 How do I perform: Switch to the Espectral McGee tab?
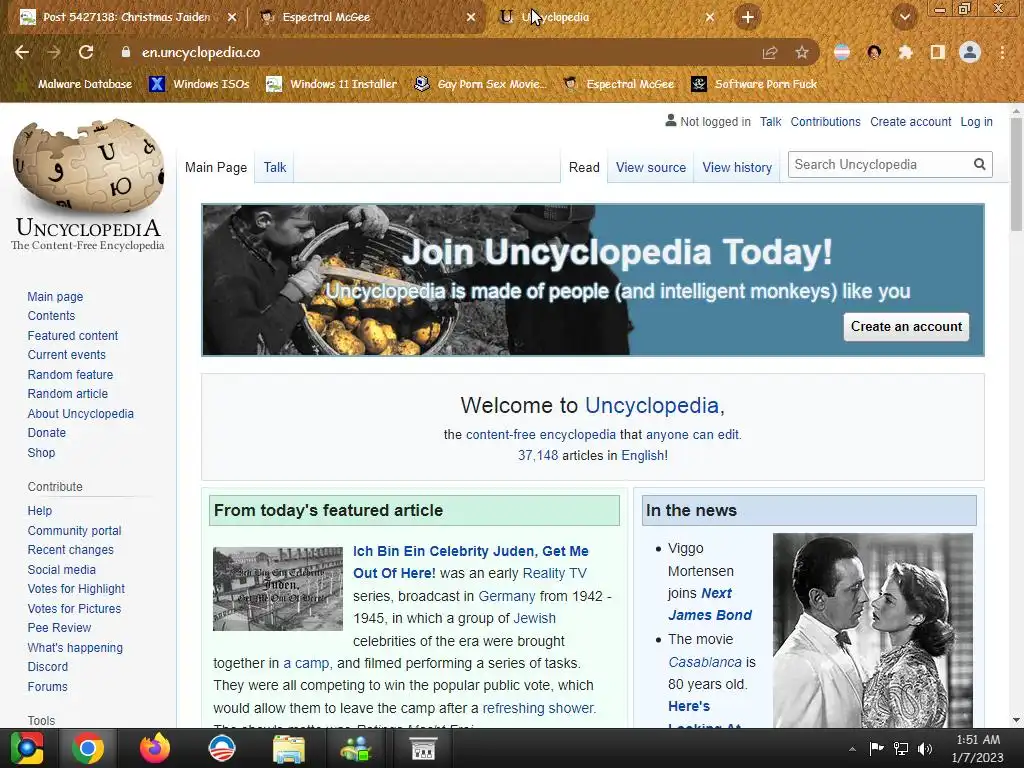(x=367, y=17)
